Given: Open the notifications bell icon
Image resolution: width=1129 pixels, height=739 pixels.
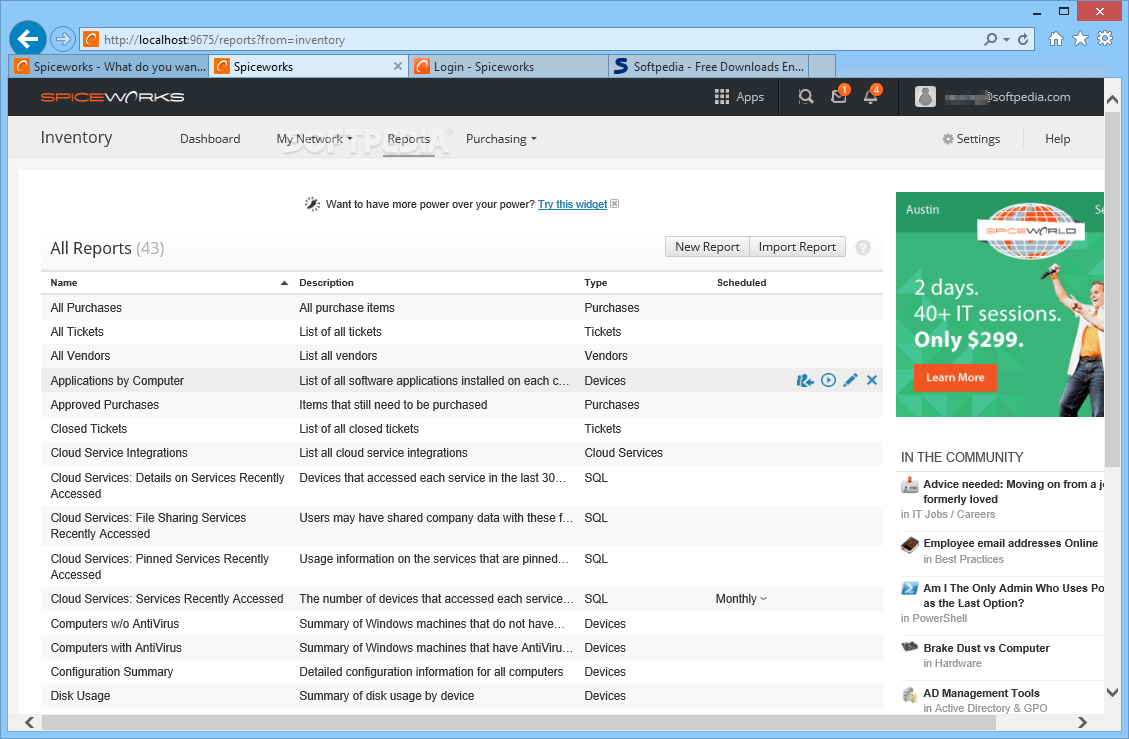Looking at the screenshot, I should click(x=871, y=95).
